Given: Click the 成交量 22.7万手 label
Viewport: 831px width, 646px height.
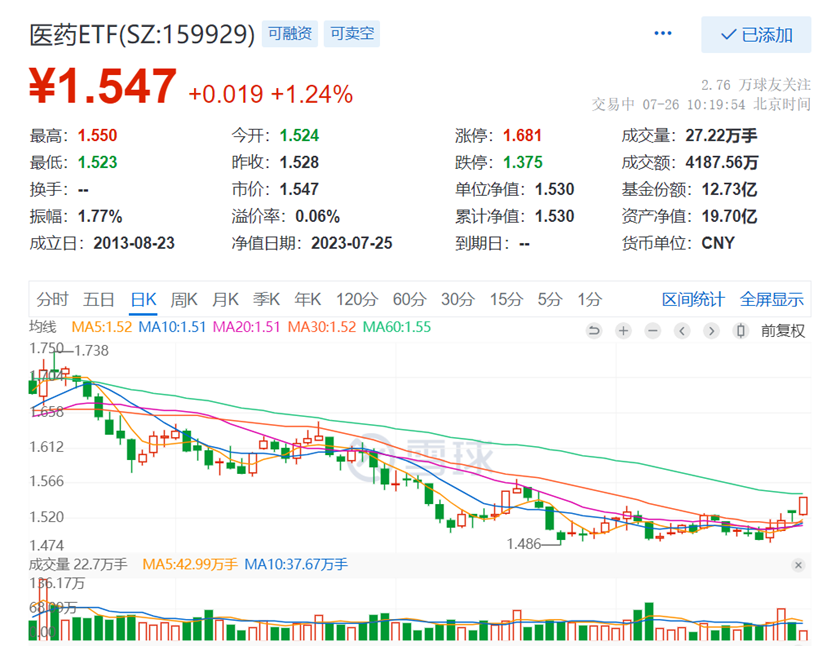Looking at the screenshot, I should [x=78, y=564].
